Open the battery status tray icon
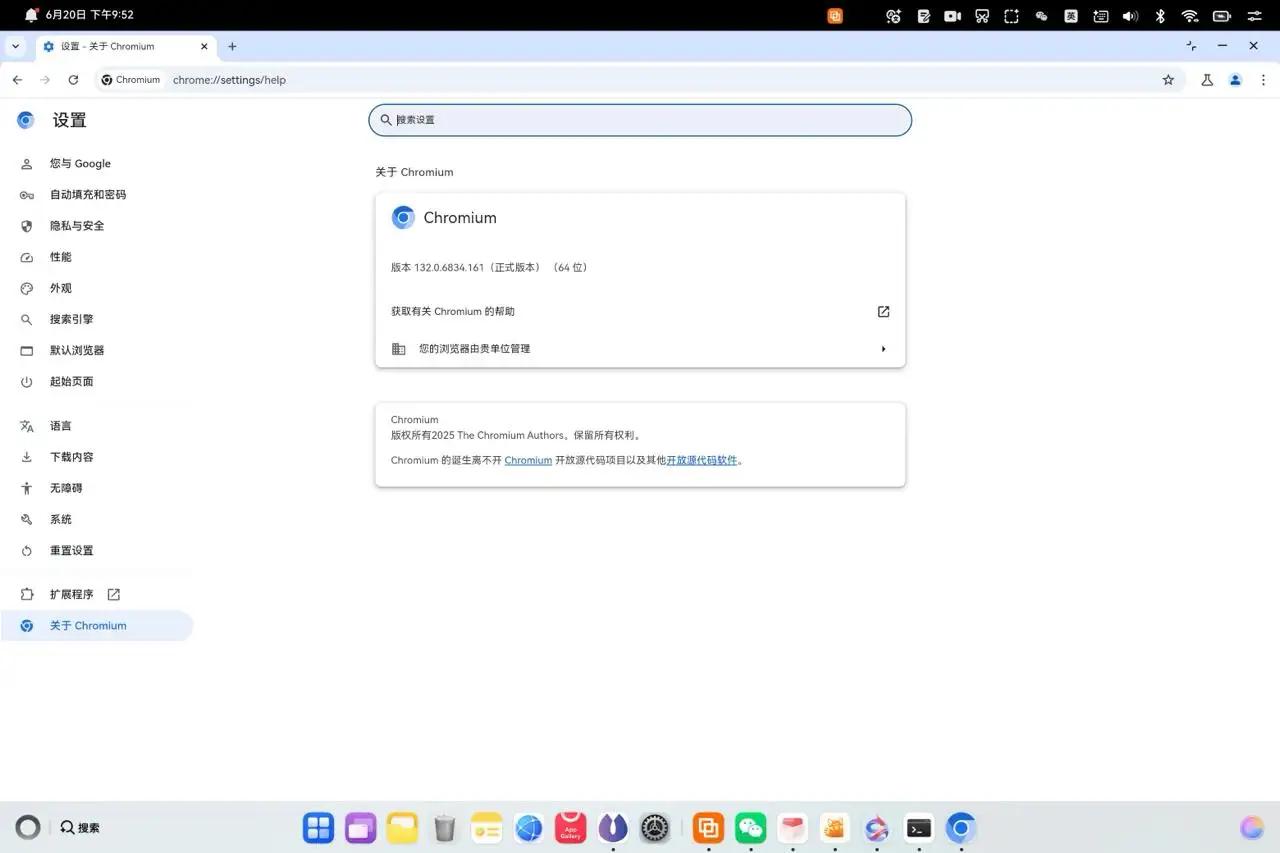1280x853 pixels. pos(1221,16)
